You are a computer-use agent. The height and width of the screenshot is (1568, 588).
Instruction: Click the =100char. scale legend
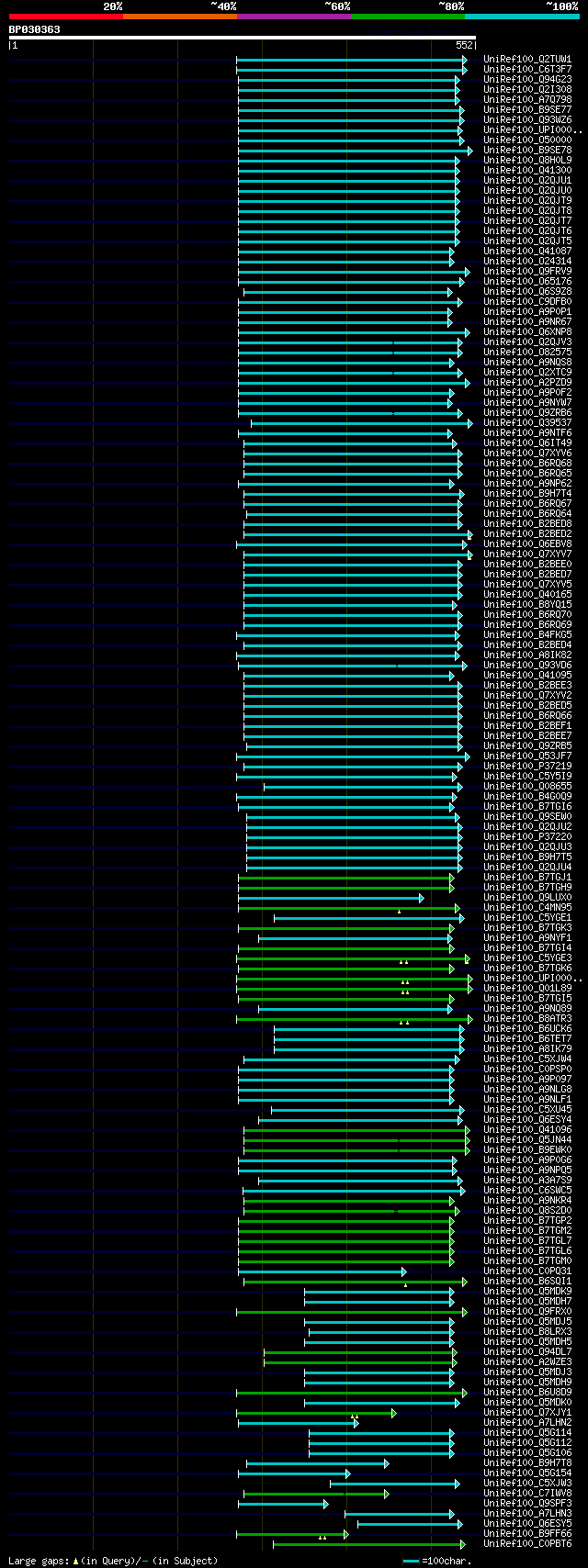click(x=438, y=1561)
